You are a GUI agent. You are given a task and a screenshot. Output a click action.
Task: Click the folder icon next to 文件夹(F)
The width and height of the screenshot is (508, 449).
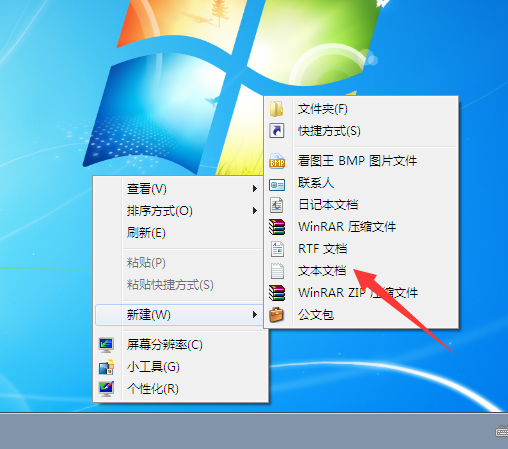click(x=277, y=109)
